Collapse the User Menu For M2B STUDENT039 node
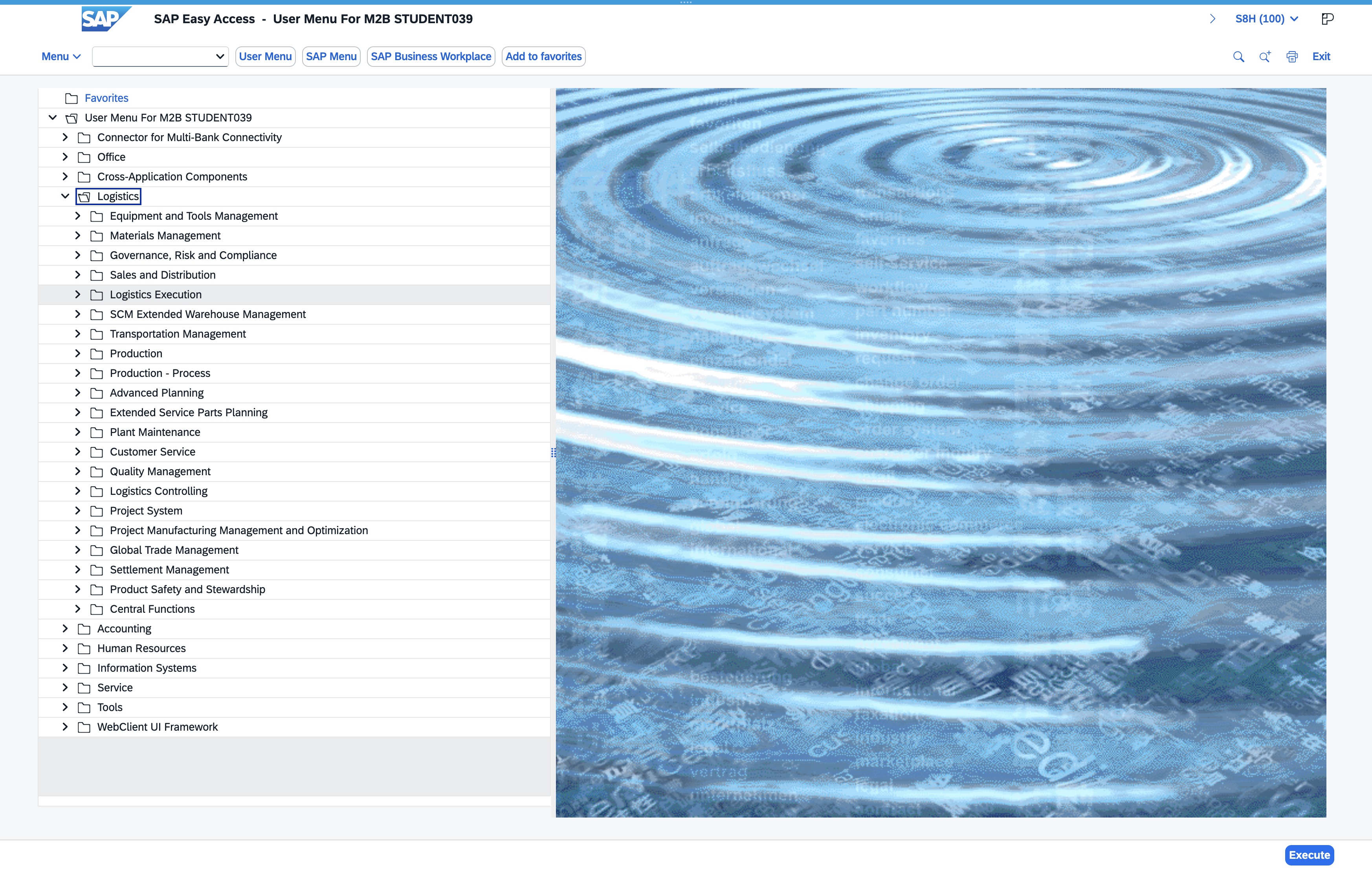 (x=52, y=118)
